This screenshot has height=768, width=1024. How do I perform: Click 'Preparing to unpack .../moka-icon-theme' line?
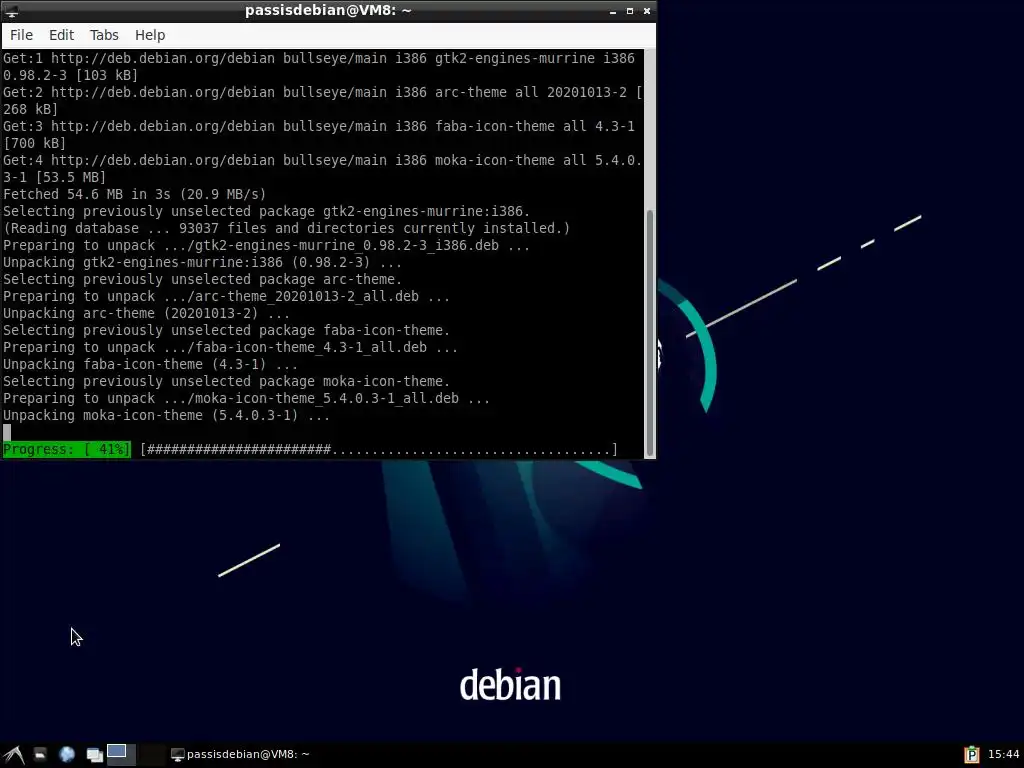pyautogui.click(x=246, y=398)
